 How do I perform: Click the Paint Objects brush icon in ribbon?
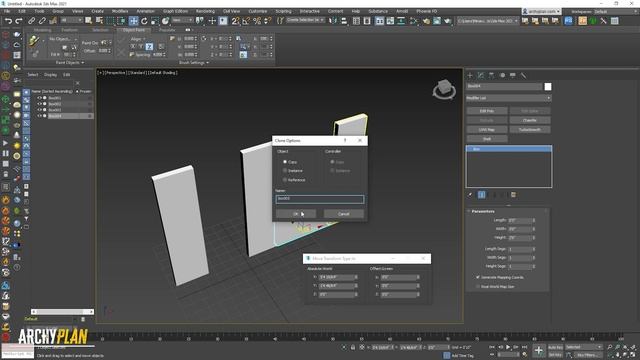click(x=34, y=41)
